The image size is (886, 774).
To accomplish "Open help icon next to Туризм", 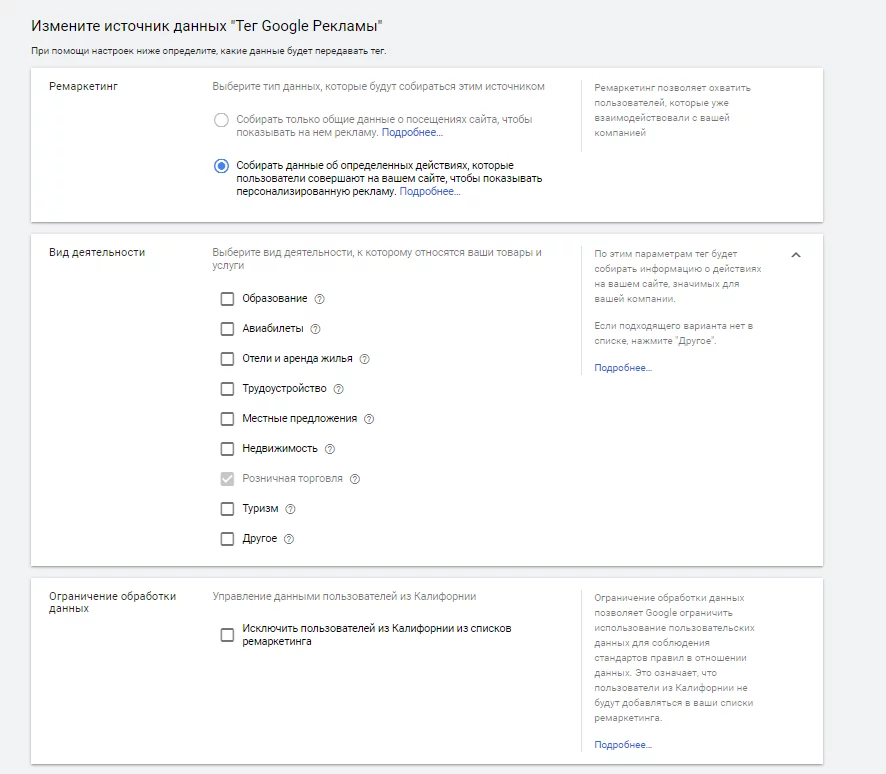I will point(290,508).
